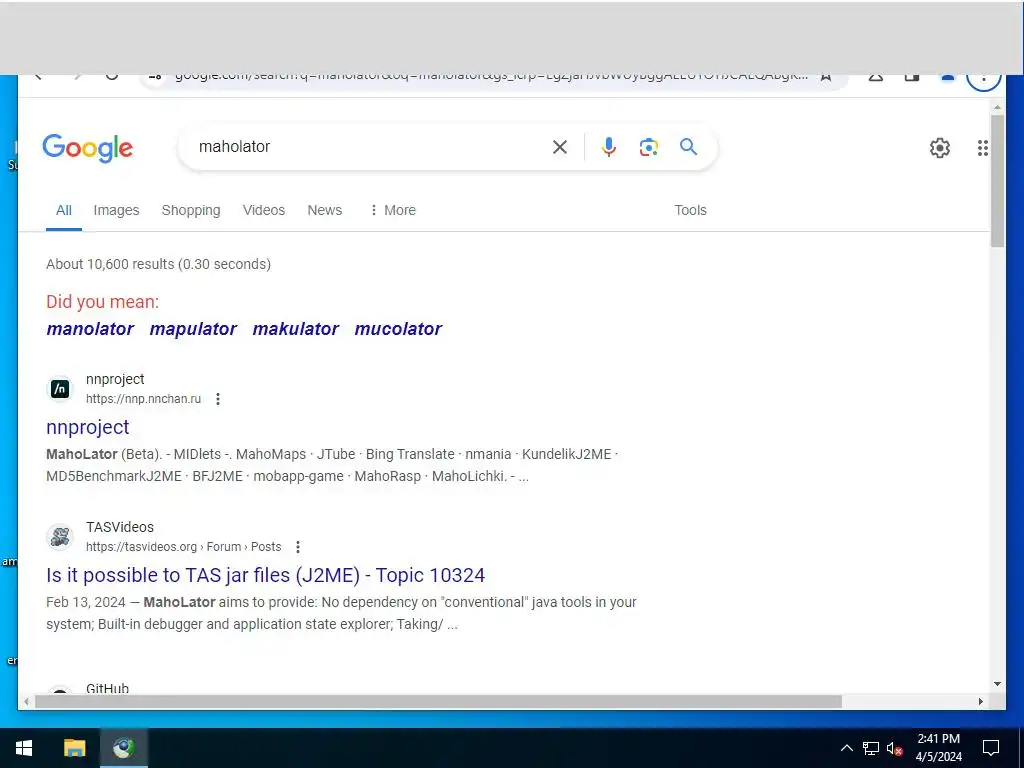Switch to the Images tab
The image size is (1024, 768).
116,210
